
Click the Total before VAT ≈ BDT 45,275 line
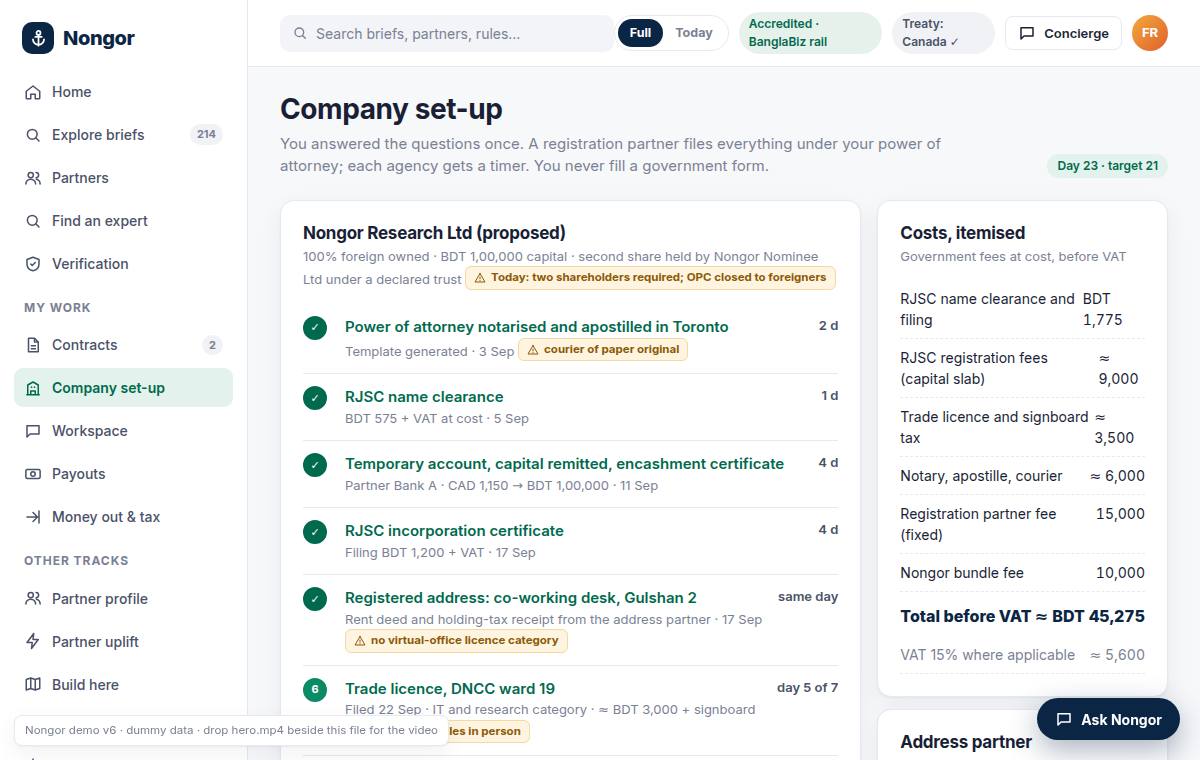point(1022,616)
